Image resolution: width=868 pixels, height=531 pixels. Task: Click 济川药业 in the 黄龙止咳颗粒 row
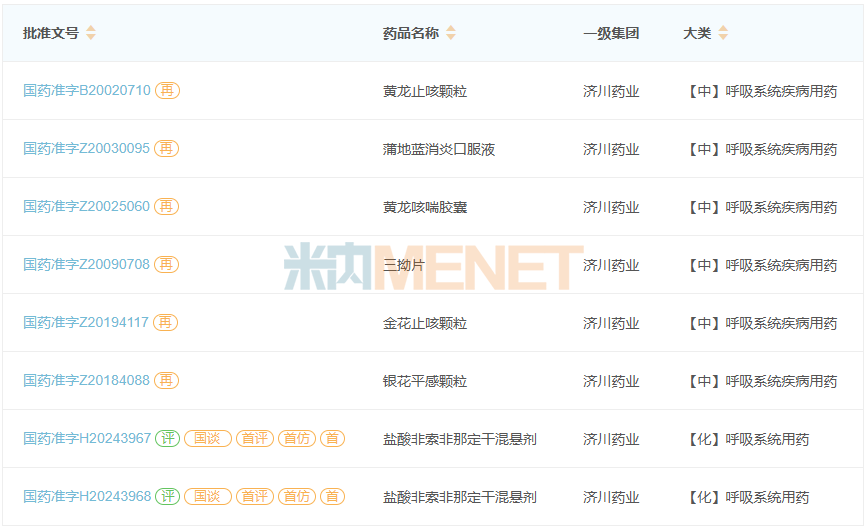point(611,91)
